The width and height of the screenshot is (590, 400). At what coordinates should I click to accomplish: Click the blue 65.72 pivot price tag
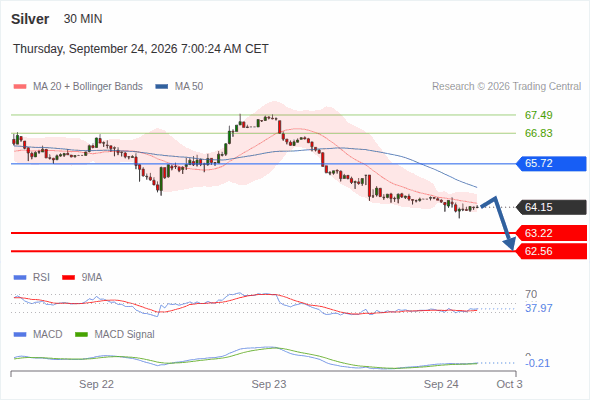click(551, 164)
